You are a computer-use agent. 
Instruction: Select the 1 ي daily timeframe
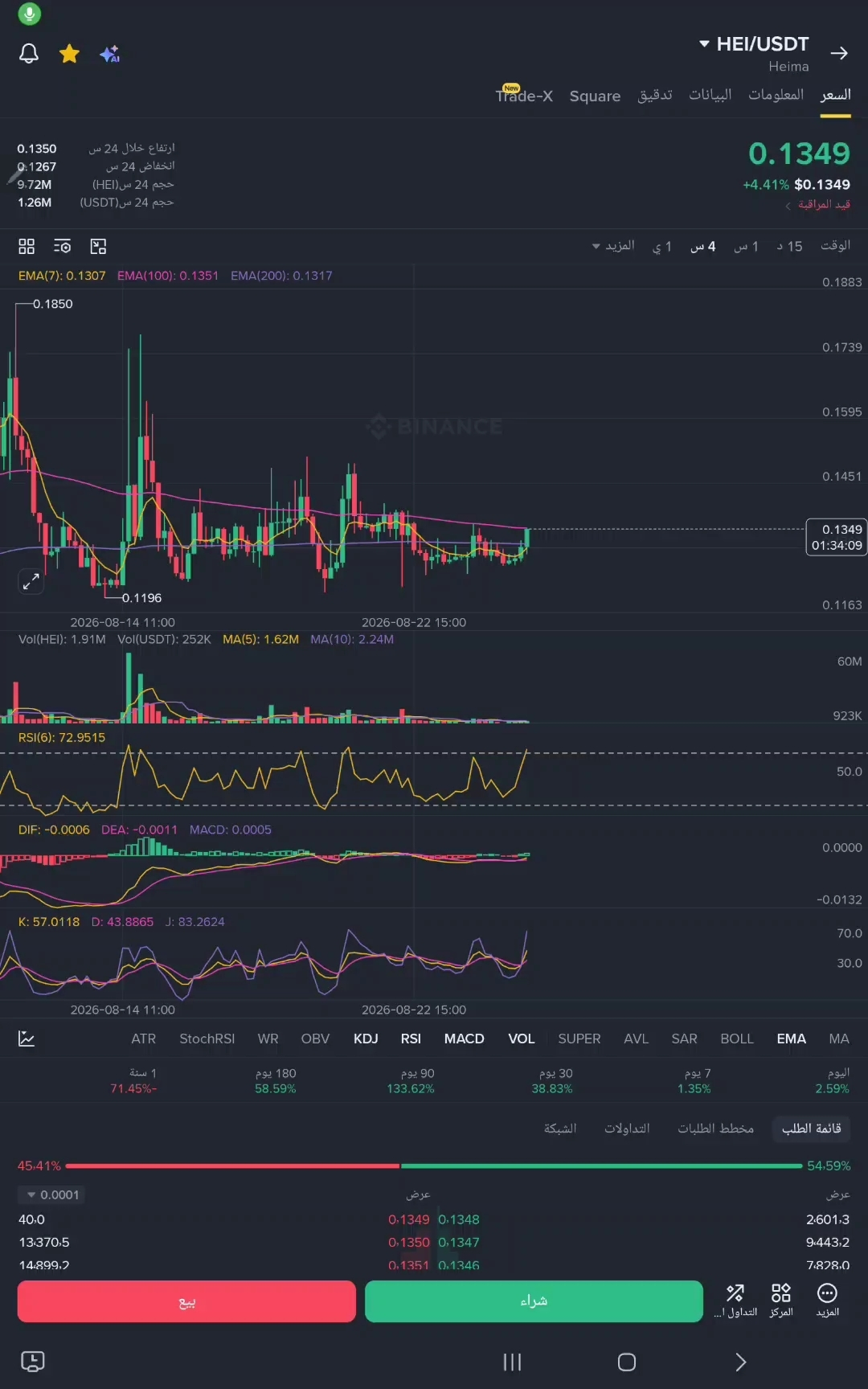pyautogui.click(x=662, y=246)
